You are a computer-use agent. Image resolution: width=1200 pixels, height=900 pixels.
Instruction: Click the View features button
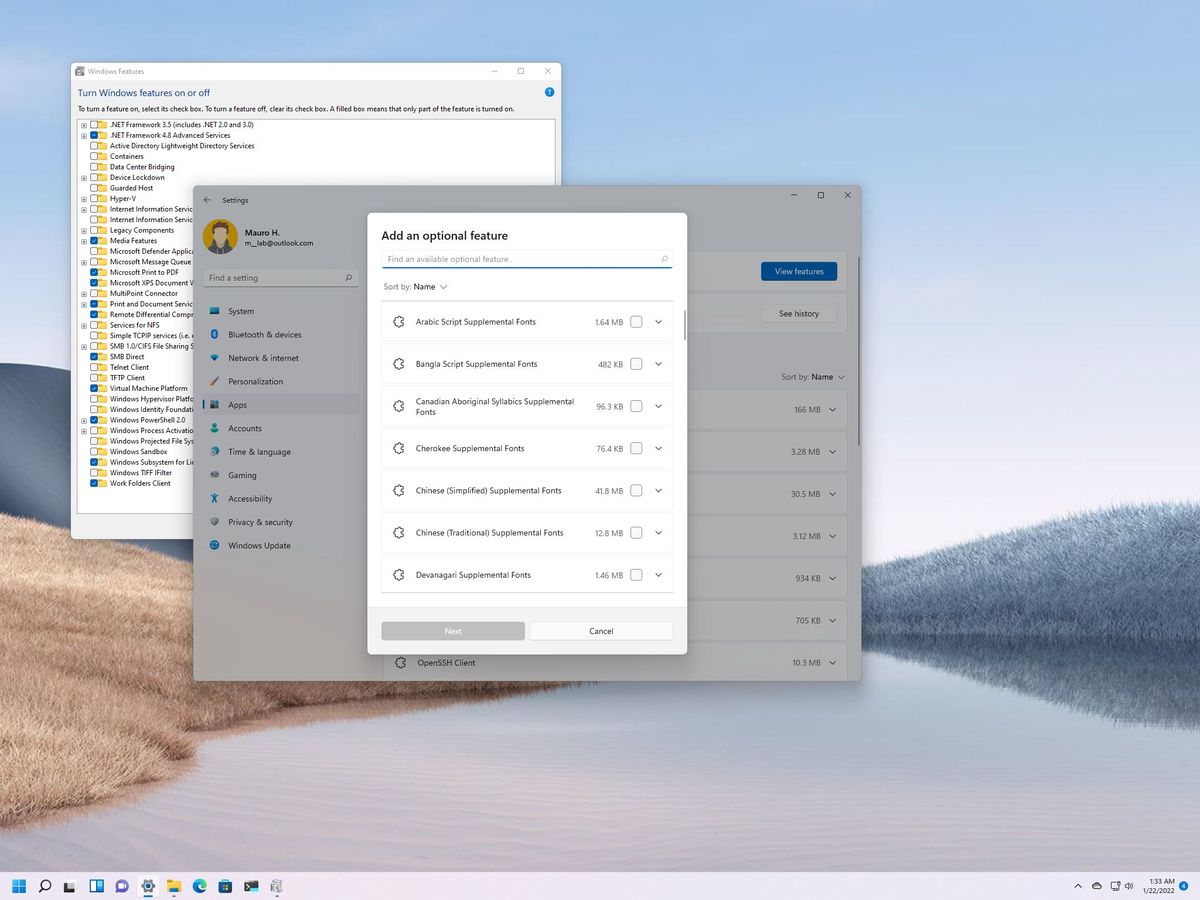tap(798, 271)
